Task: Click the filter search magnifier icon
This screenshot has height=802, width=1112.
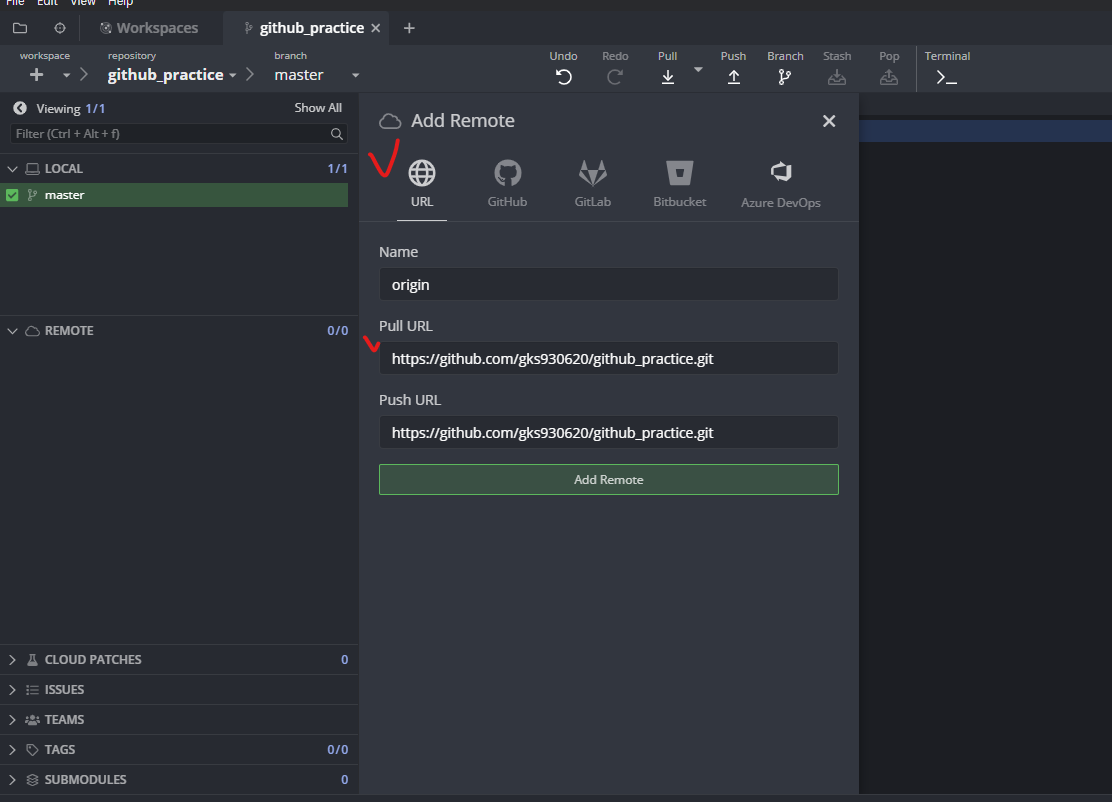Action: pos(337,134)
